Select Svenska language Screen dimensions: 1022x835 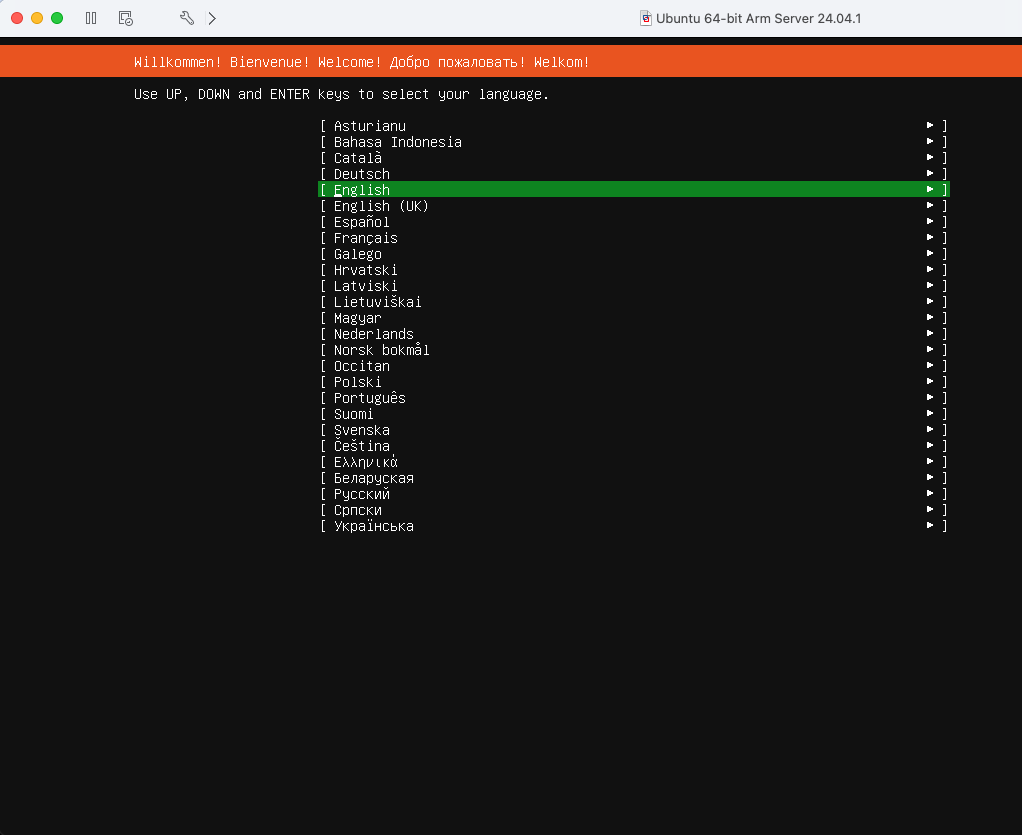click(634, 430)
